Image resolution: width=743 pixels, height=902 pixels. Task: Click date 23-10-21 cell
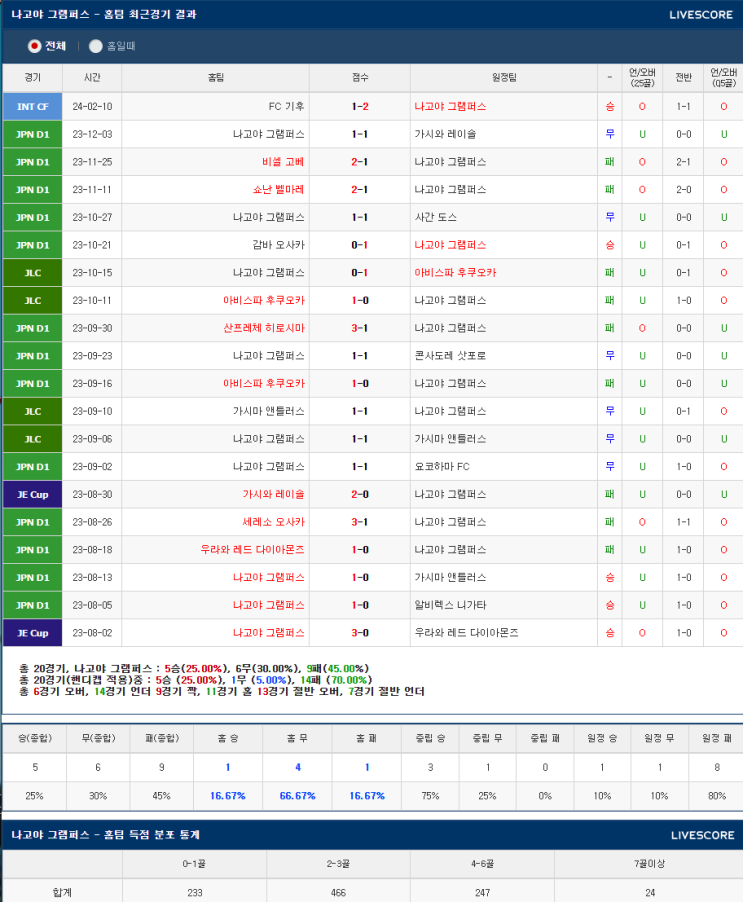coord(92,245)
